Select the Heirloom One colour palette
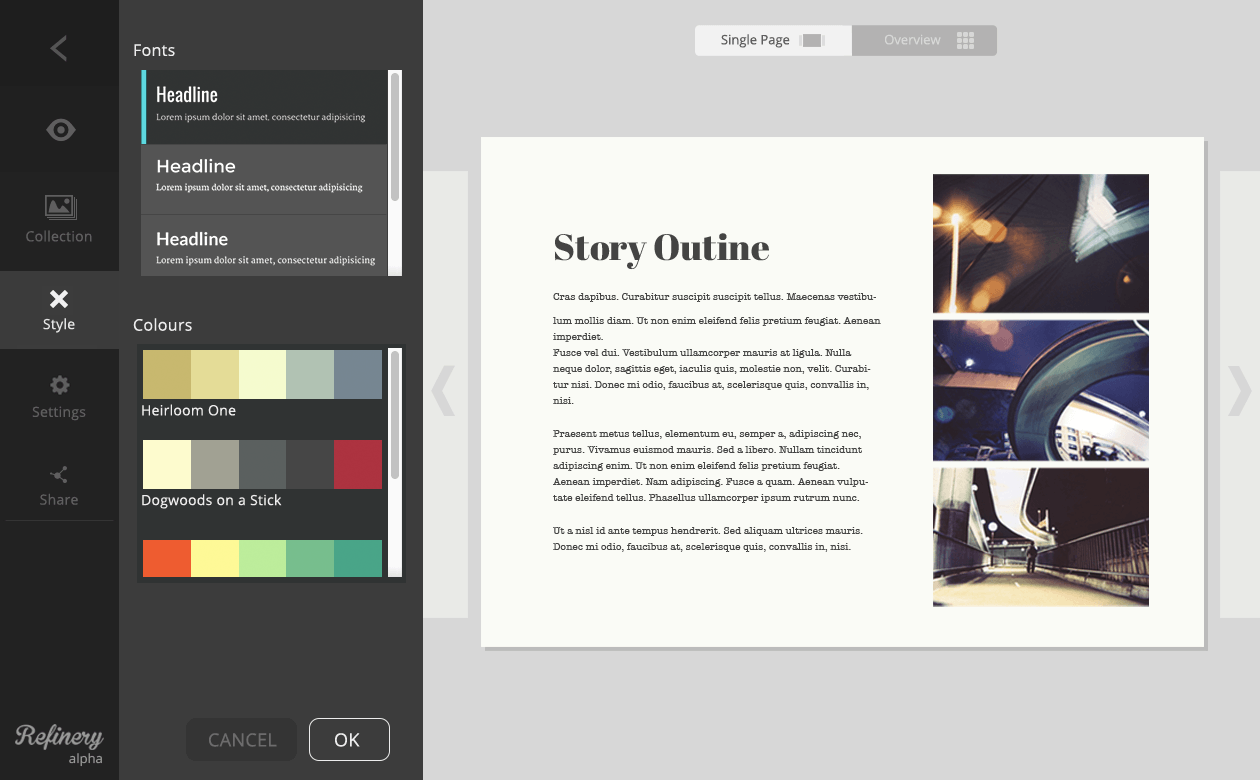Image resolution: width=1260 pixels, height=780 pixels. click(262, 385)
